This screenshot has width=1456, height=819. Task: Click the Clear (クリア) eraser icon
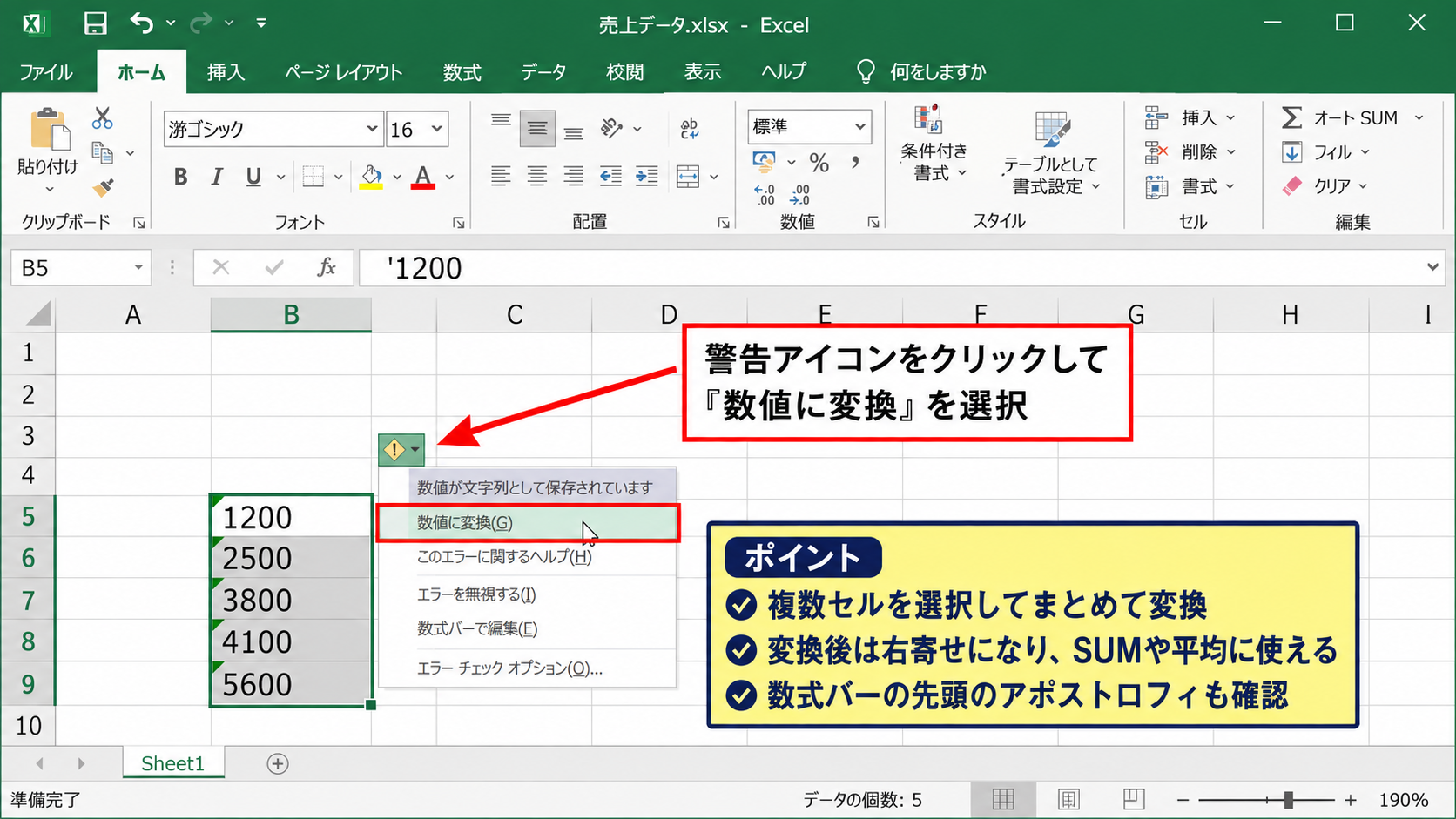[1292, 186]
